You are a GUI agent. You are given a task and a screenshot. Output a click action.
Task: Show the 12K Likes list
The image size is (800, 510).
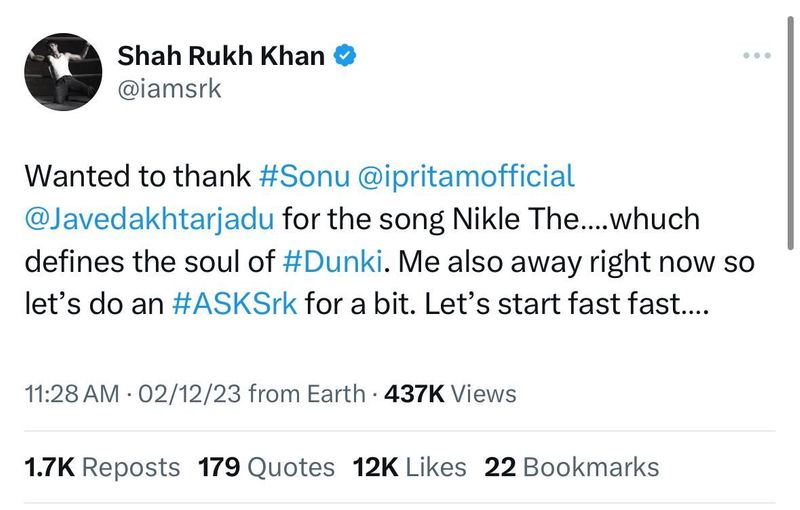tap(410, 466)
